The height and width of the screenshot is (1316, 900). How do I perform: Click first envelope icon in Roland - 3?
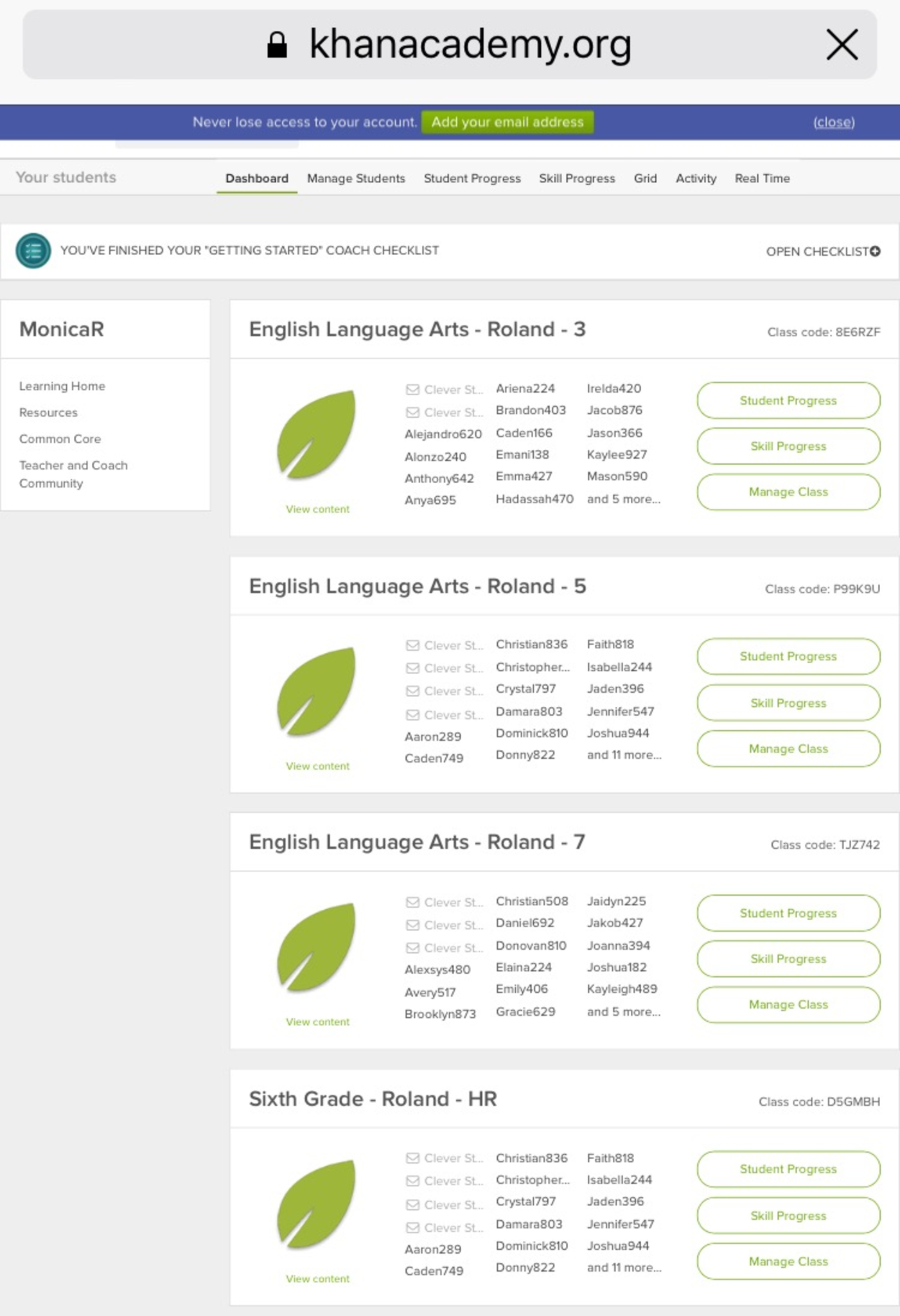(x=412, y=389)
